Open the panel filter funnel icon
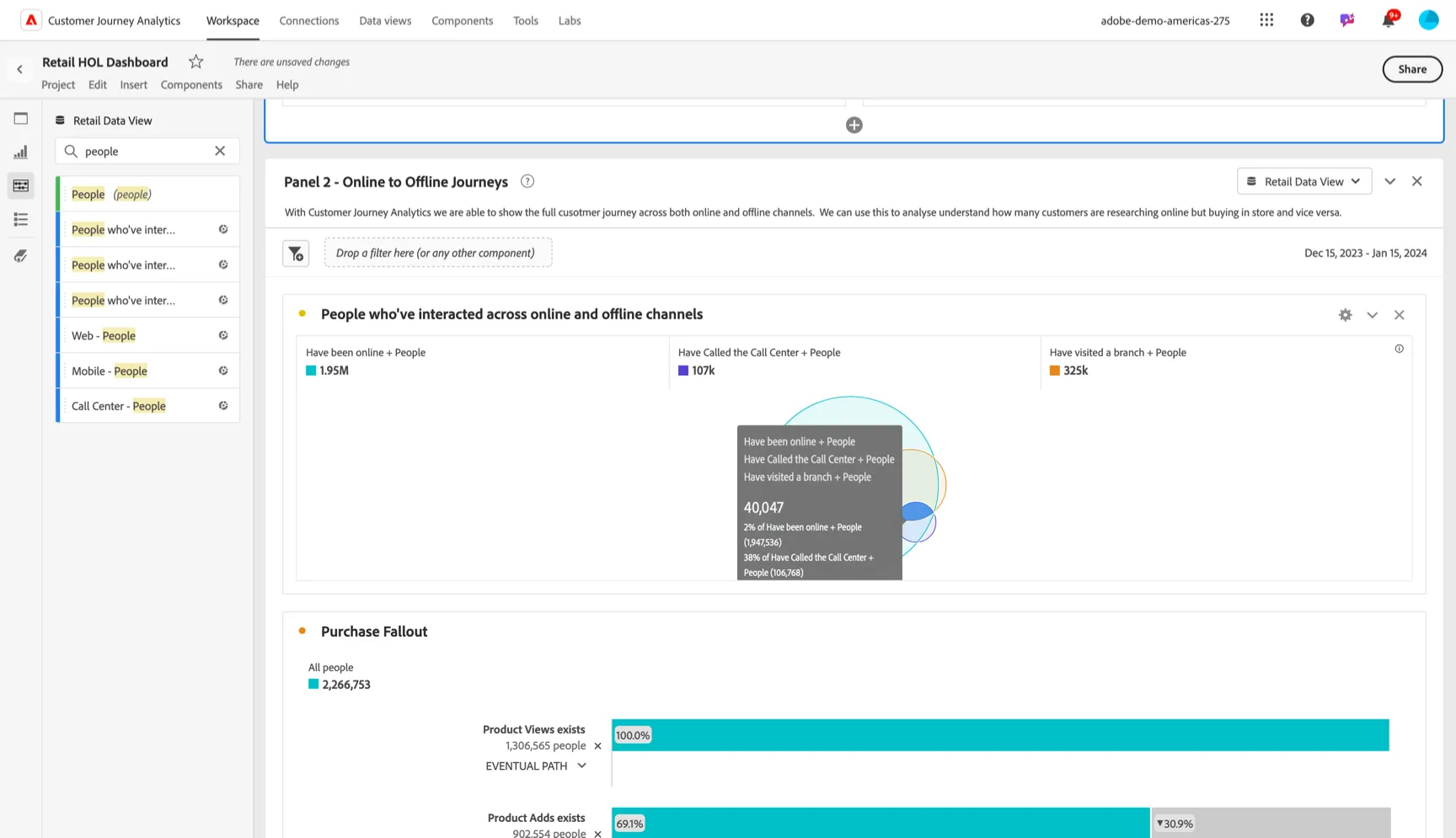The height and width of the screenshot is (838, 1456). [296, 254]
